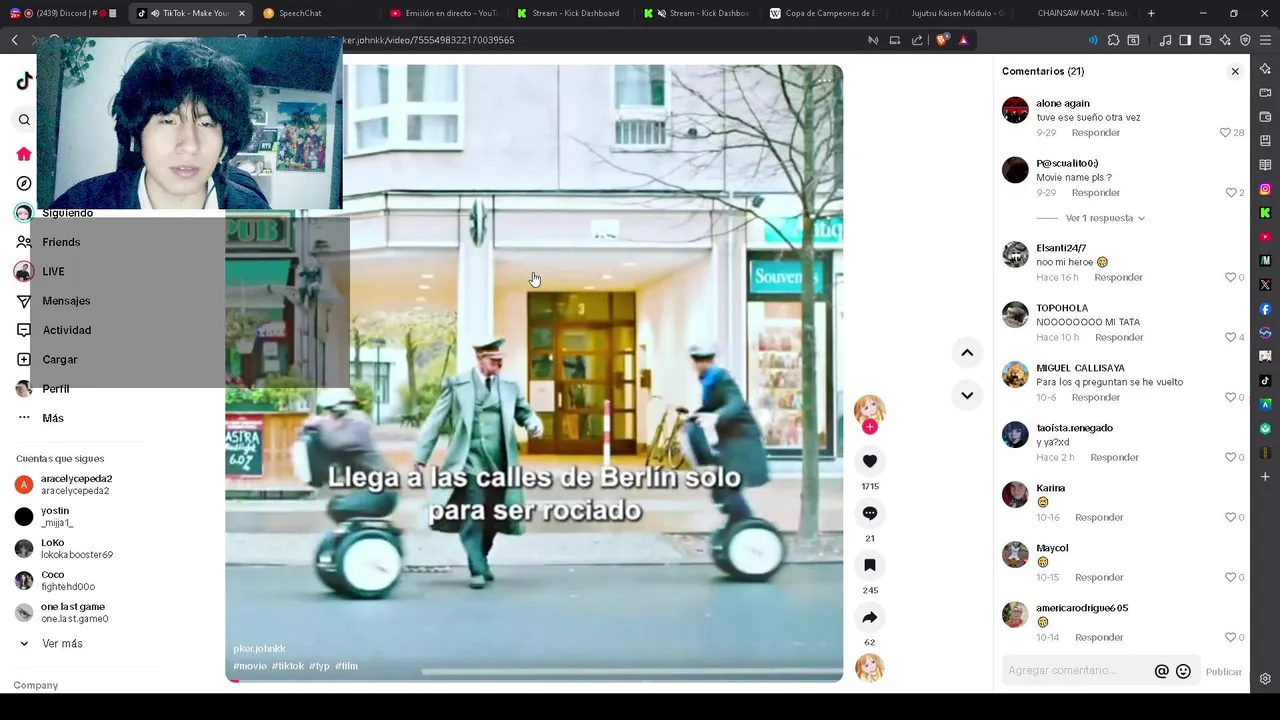Open the Brave VPN shield icon
Image resolution: width=1280 pixels, height=720 pixels.
1245,40
